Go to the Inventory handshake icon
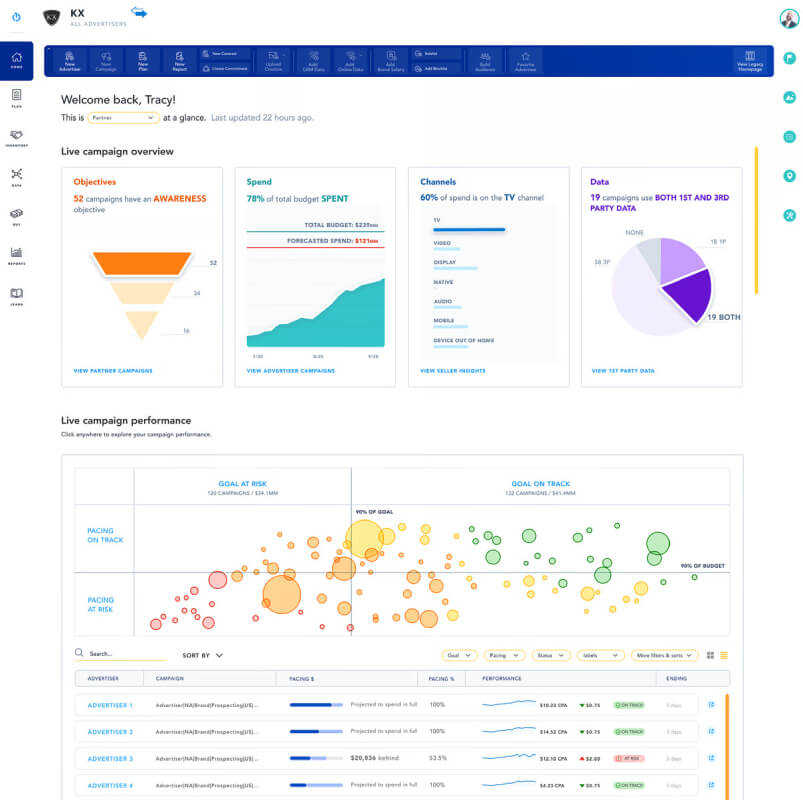The width and height of the screenshot is (803, 800). click(16, 138)
